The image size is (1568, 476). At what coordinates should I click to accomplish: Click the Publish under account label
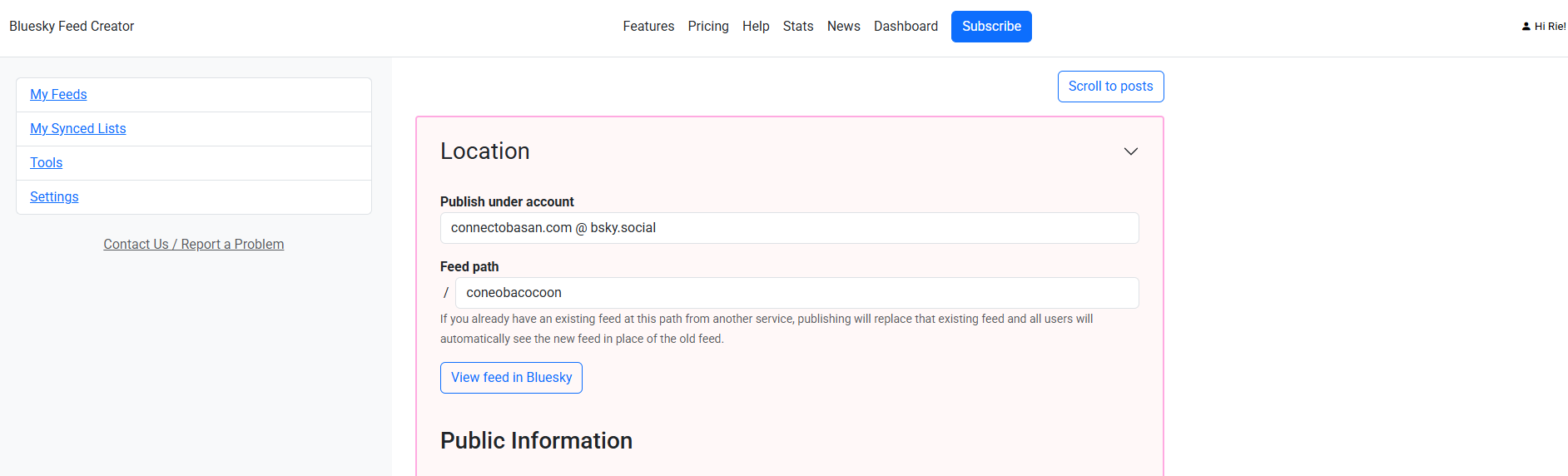point(507,202)
